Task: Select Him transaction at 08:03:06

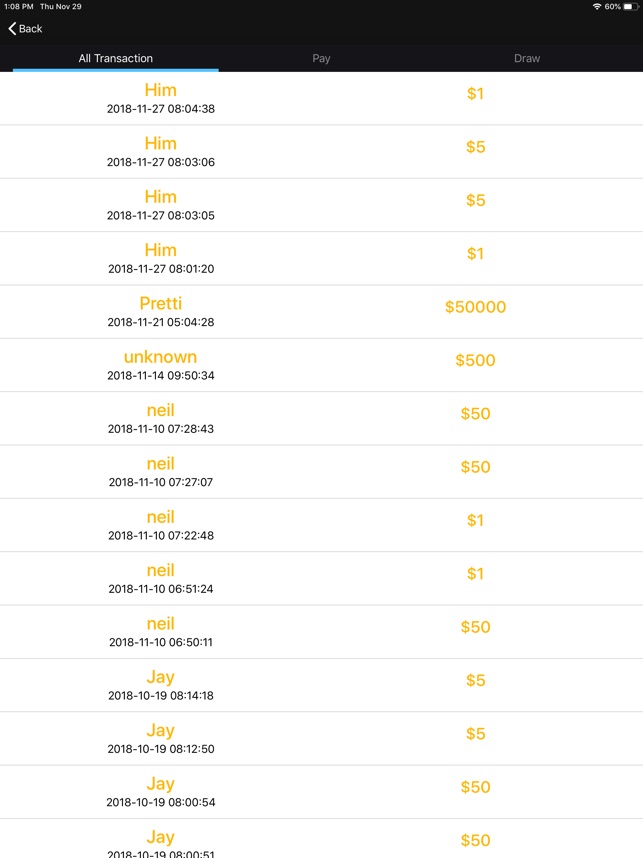Action: point(321,152)
